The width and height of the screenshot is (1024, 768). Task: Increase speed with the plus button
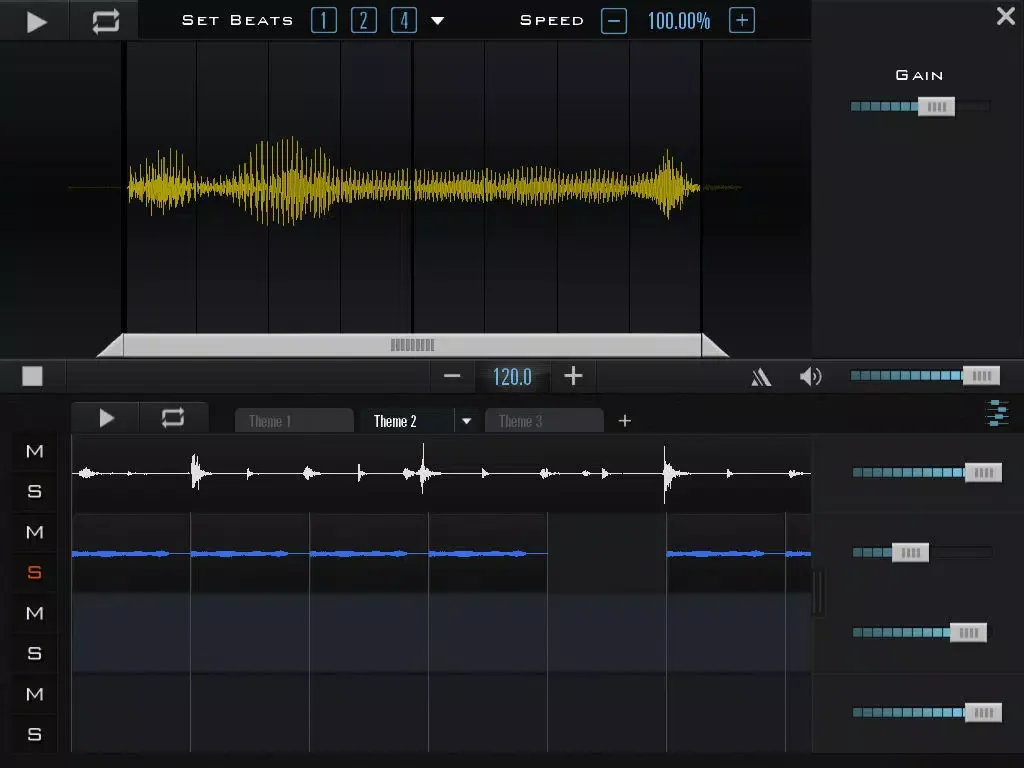tap(742, 20)
